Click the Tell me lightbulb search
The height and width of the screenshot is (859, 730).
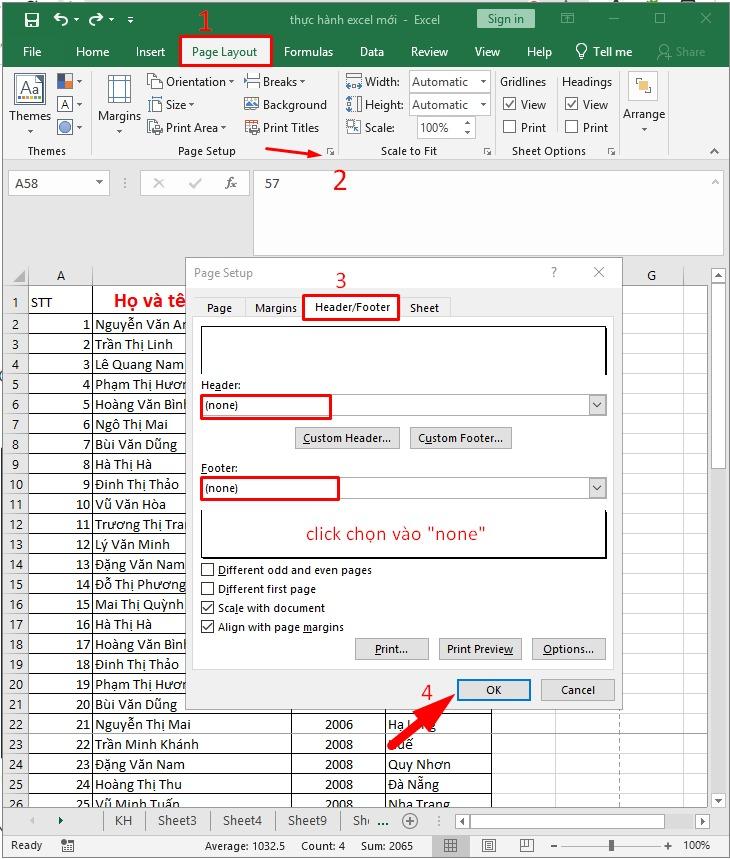[603, 51]
